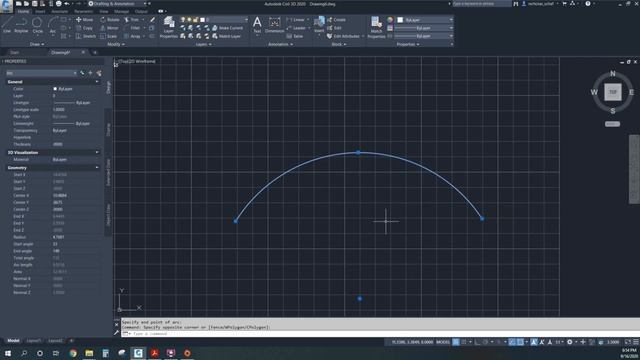The image size is (640, 360).
Task: Select the Circle draw tool
Action: tap(37, 24)
